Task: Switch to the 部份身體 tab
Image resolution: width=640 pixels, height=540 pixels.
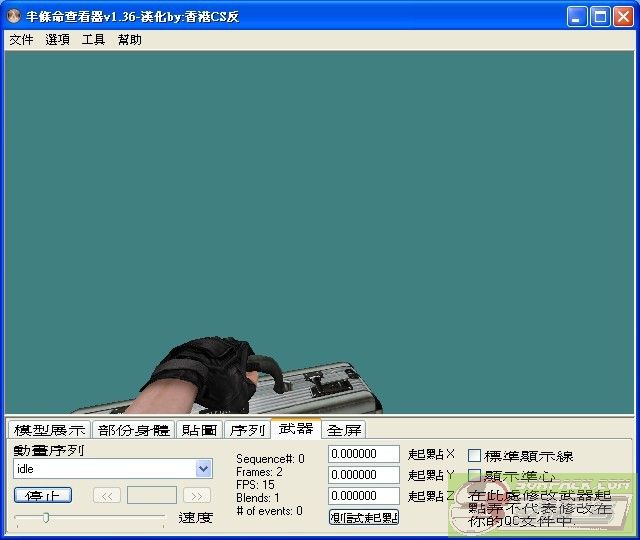Action: click(x=133, y=430)
